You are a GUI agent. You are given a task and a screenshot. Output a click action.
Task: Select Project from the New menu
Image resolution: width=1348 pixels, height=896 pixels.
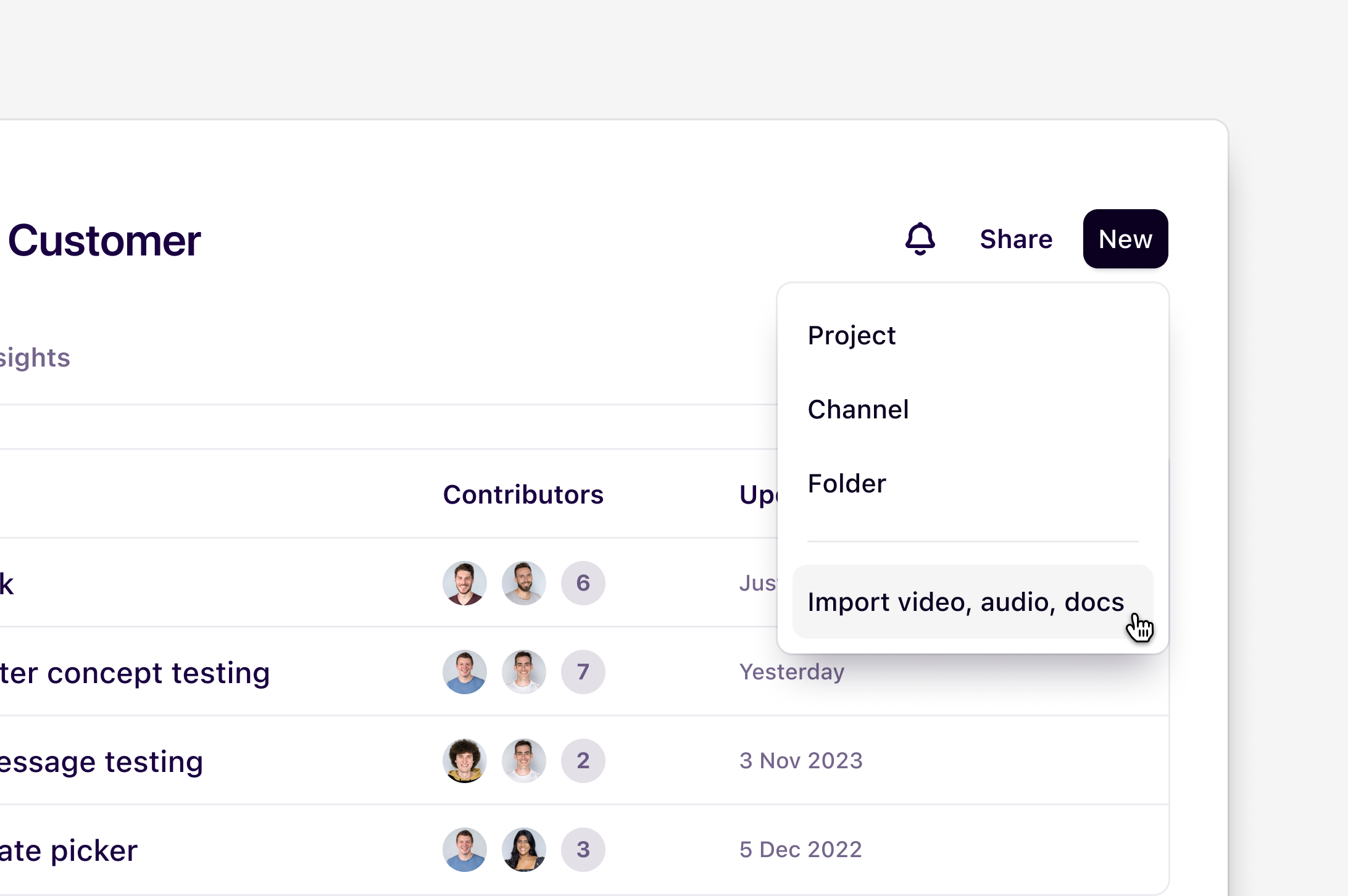coord(851,336)
